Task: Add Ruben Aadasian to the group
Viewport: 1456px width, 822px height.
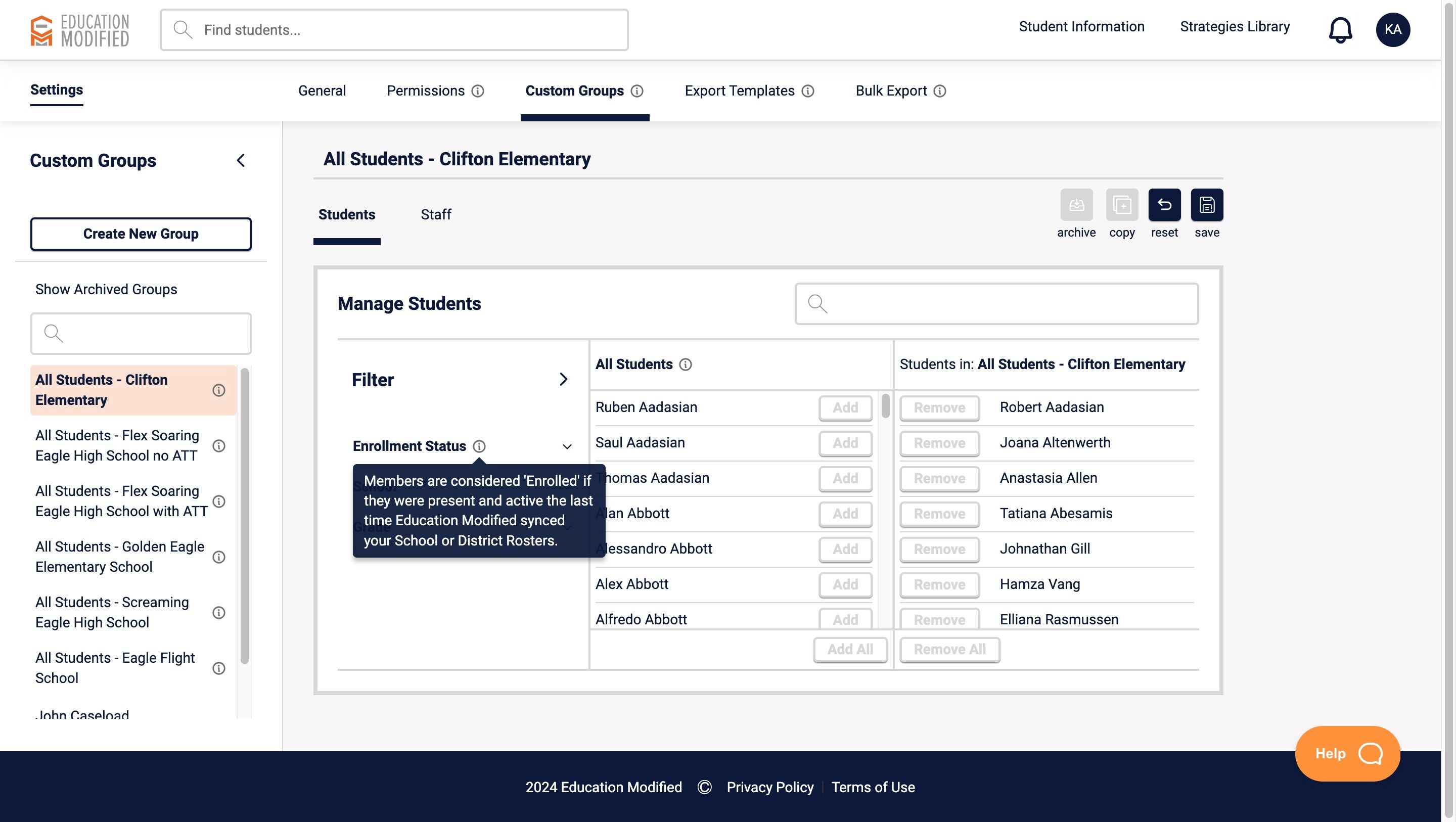Action: coord(845,407)
